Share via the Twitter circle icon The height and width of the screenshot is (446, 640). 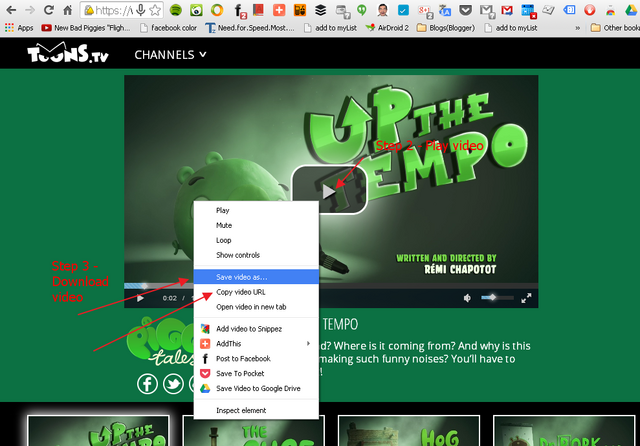173,384
